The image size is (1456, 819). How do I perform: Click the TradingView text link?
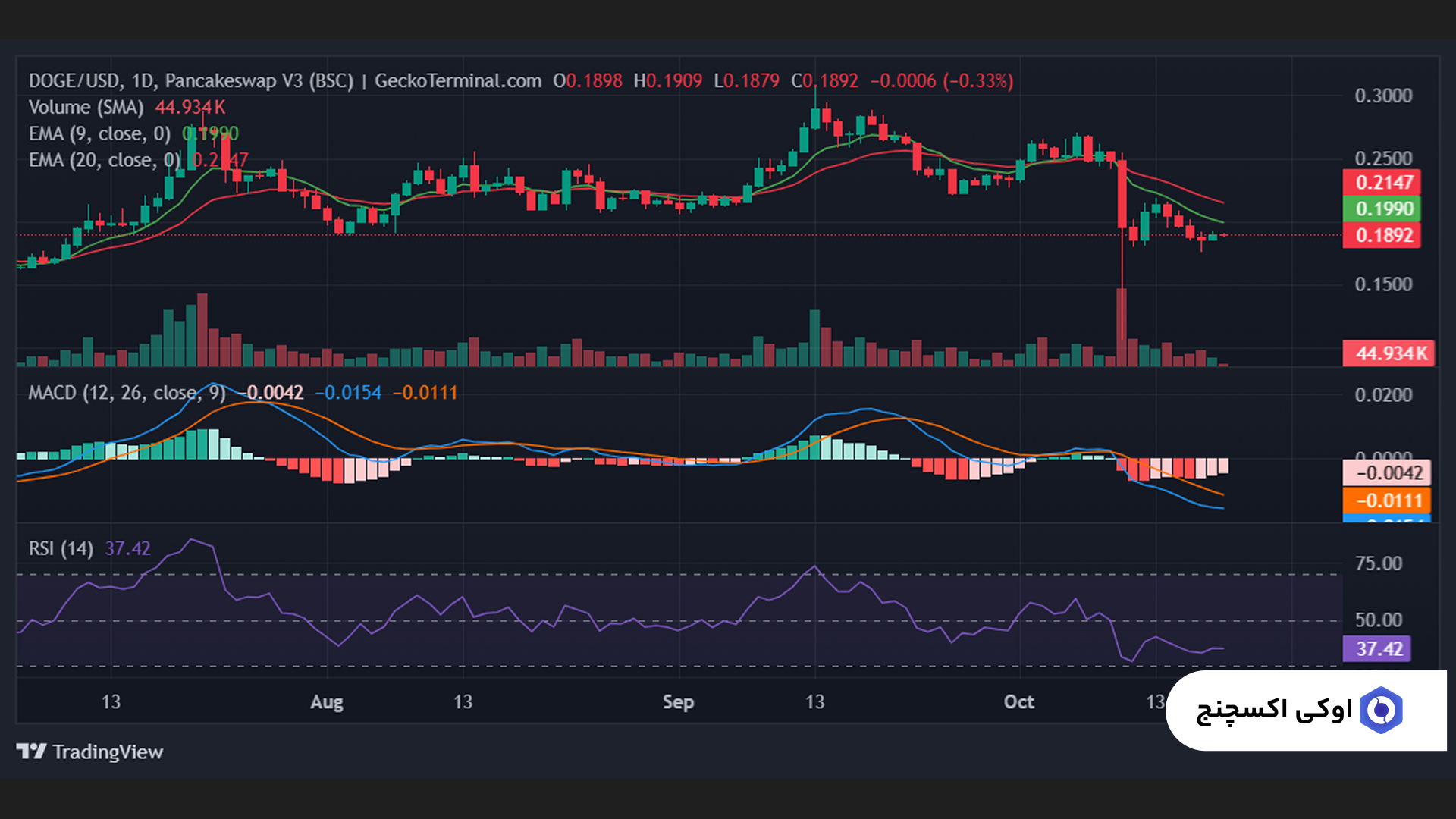[x=108, y=752]
